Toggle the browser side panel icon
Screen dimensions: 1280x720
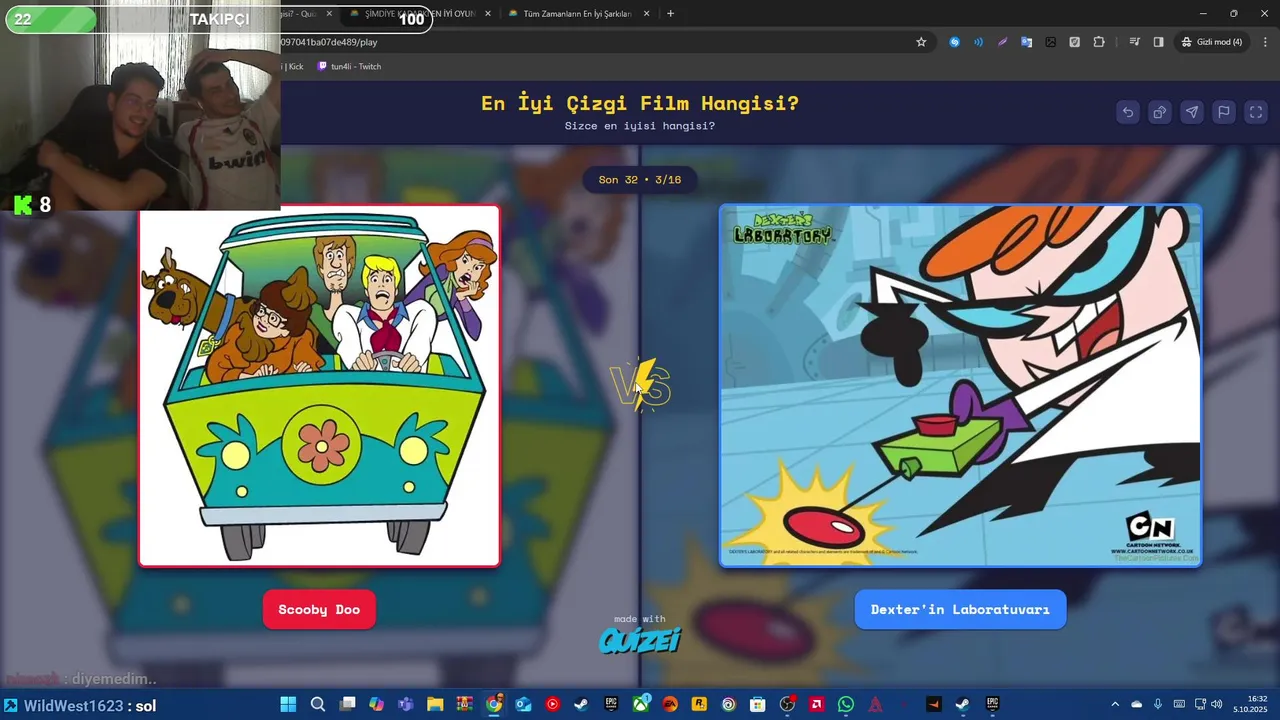point(1158,42)
